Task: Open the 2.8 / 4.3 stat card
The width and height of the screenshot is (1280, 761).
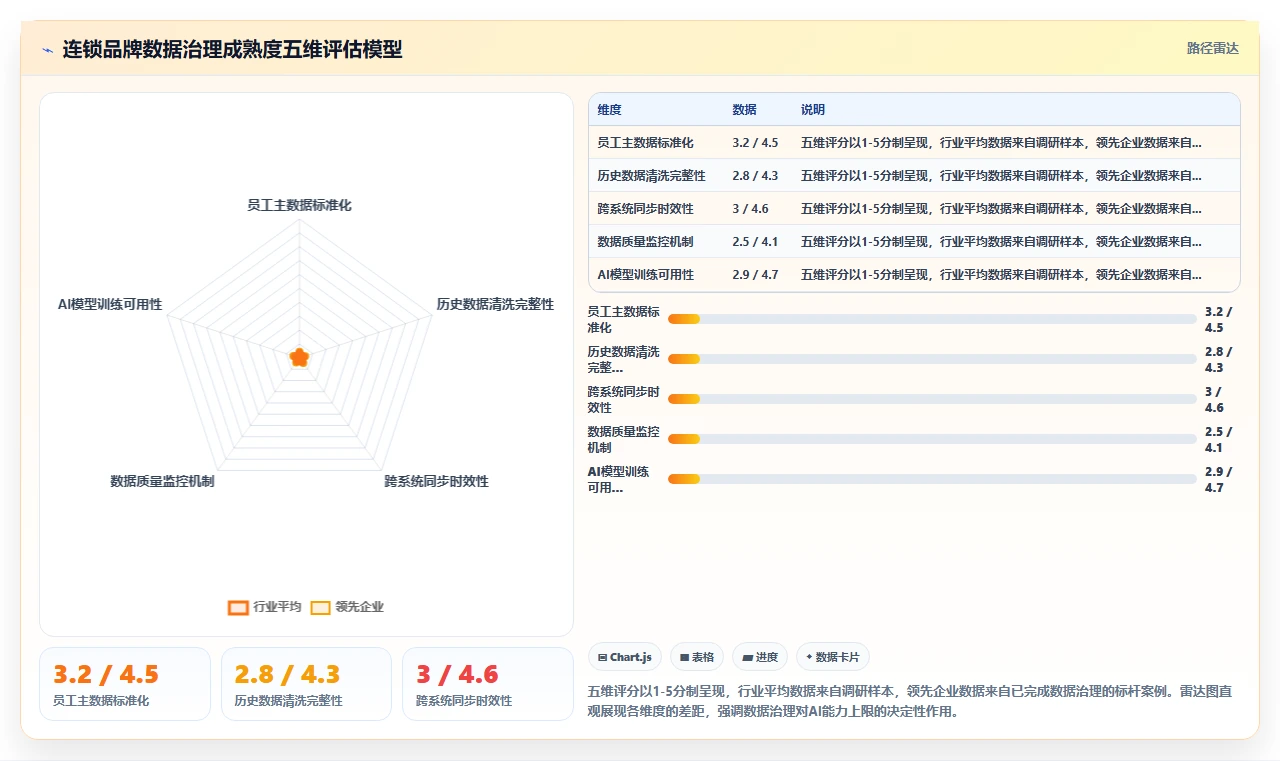Action: (x=306, y=684)
